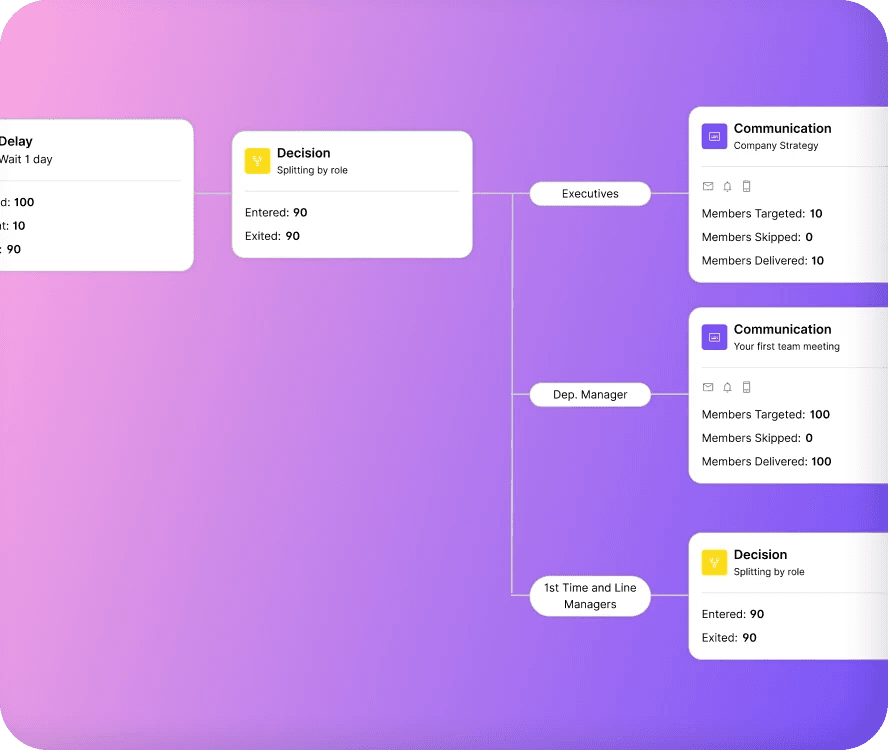This screenshot has width=888, height=750.
Task: Click the email icon in Company Strategy card
Action: [708, 186]
